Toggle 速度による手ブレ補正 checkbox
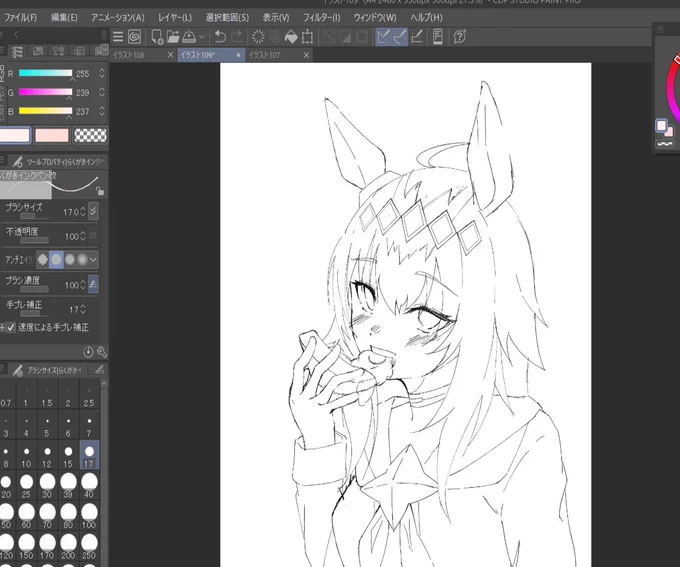680x567 pixels. coord(11,327)
